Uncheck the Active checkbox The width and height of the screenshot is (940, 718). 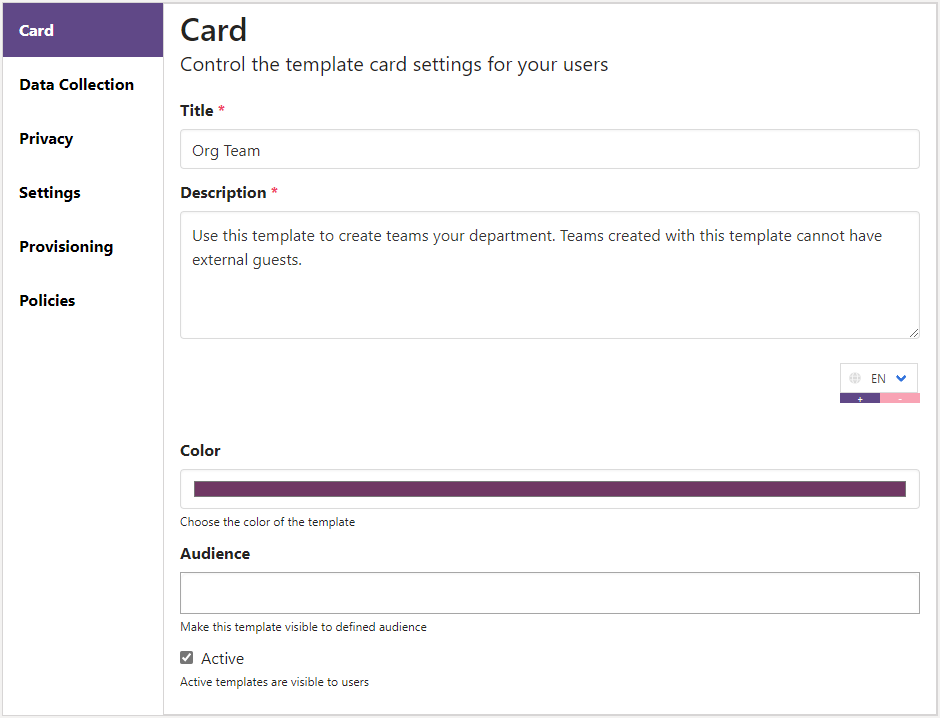pyautogui.click(x=186, y=657)
